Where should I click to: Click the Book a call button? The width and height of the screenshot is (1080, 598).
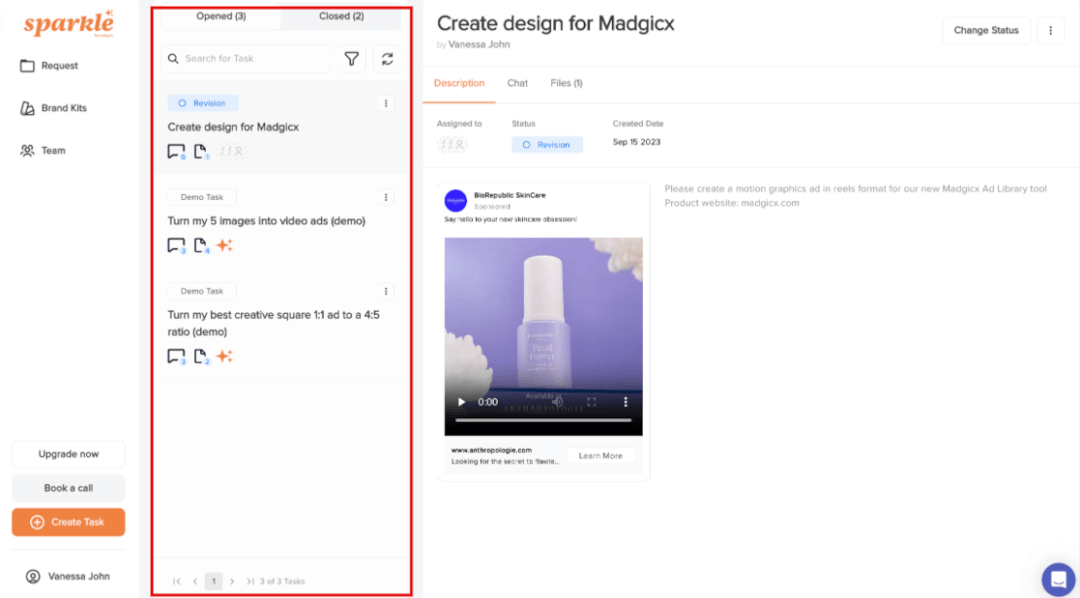(68, 488)
